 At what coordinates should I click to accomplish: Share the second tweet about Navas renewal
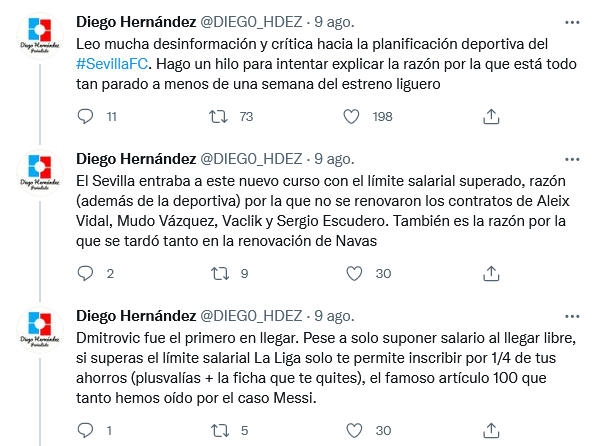click(x=491, y=274)
